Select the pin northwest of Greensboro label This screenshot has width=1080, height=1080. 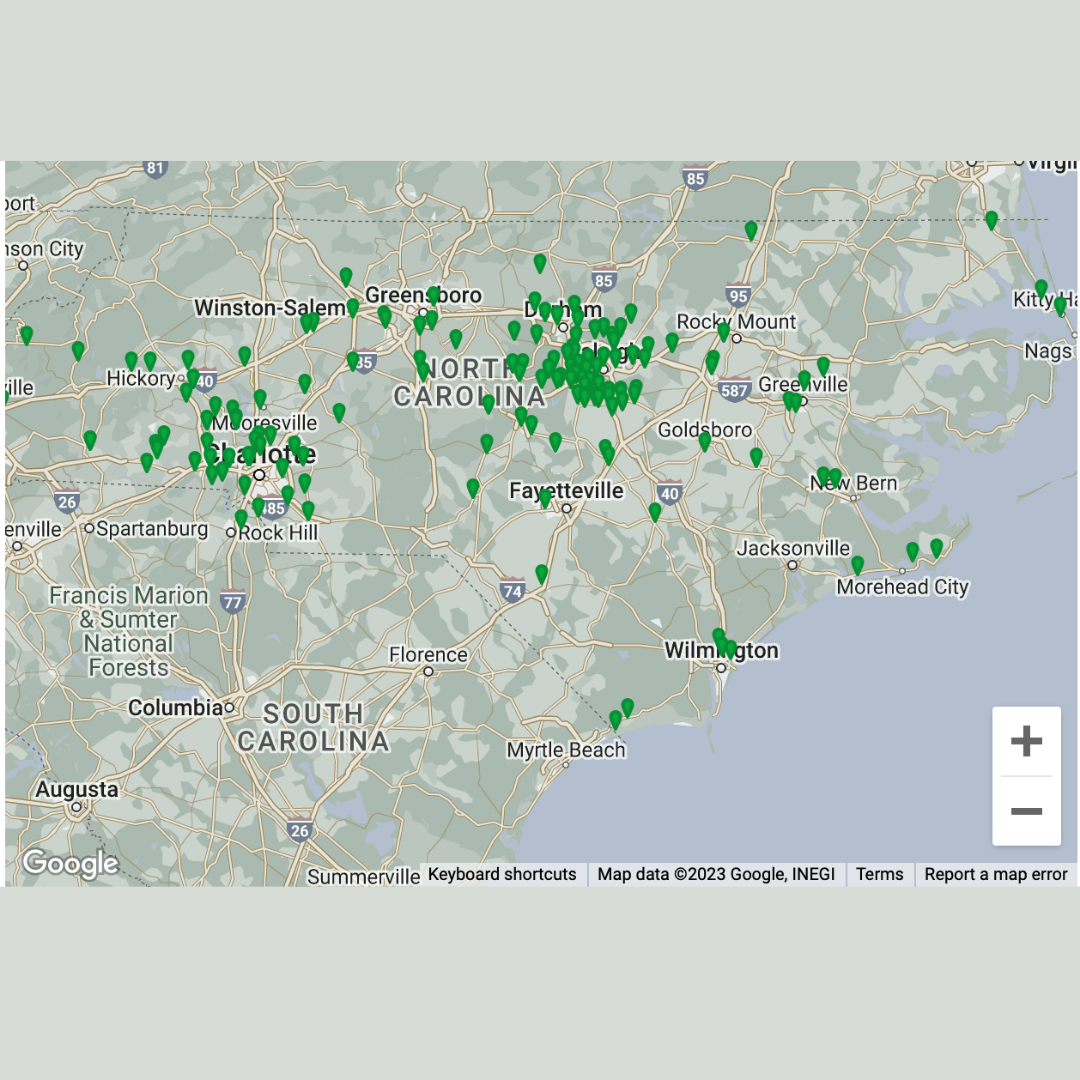click(x=346, y=276)
